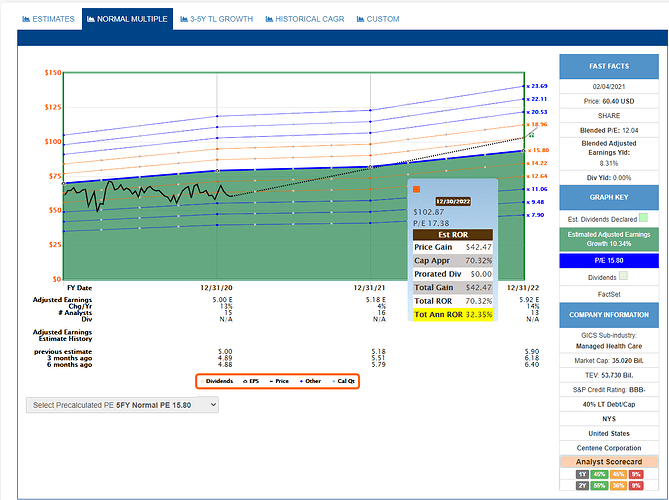
Task: Toggle Other series in the chart legend
Action: pos(310,381)
